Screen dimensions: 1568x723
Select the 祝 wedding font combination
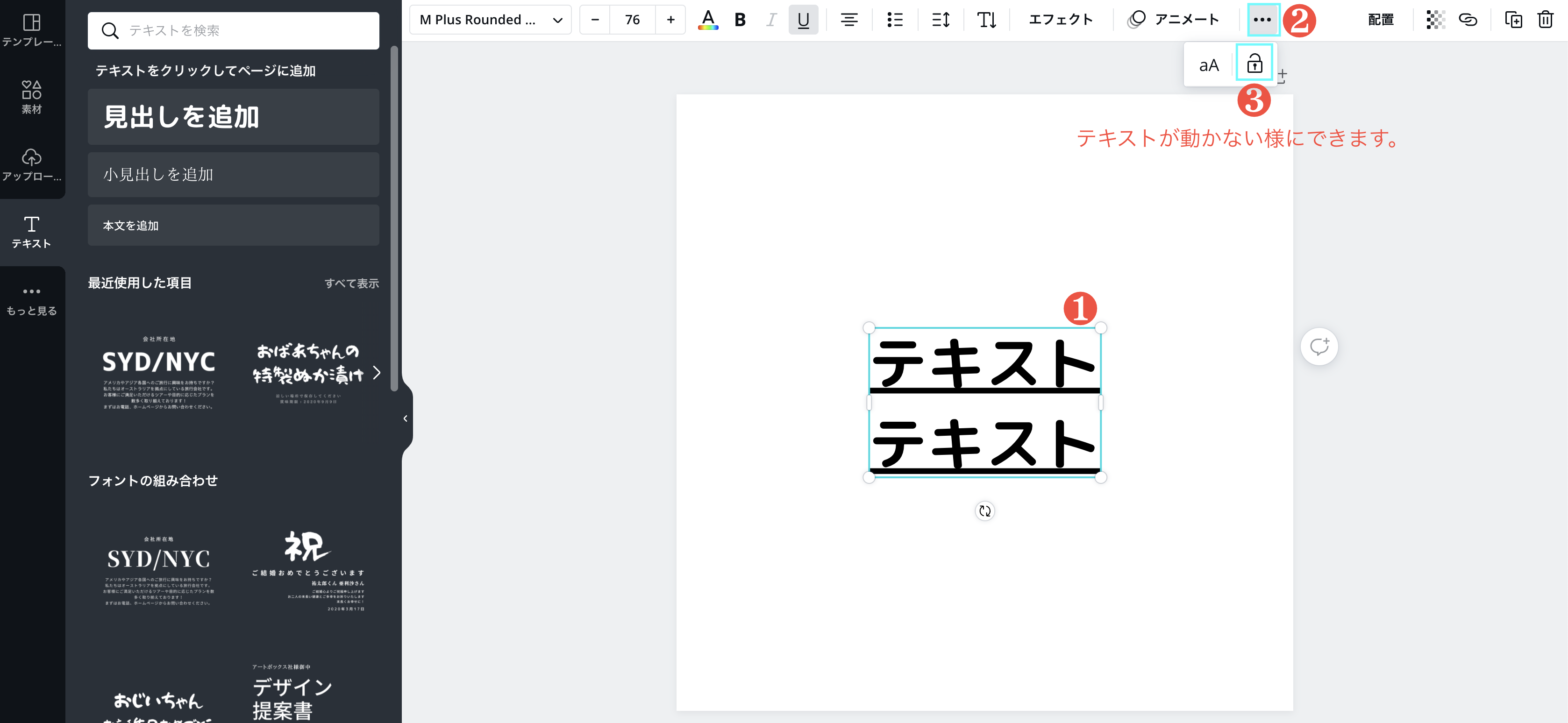308,570
